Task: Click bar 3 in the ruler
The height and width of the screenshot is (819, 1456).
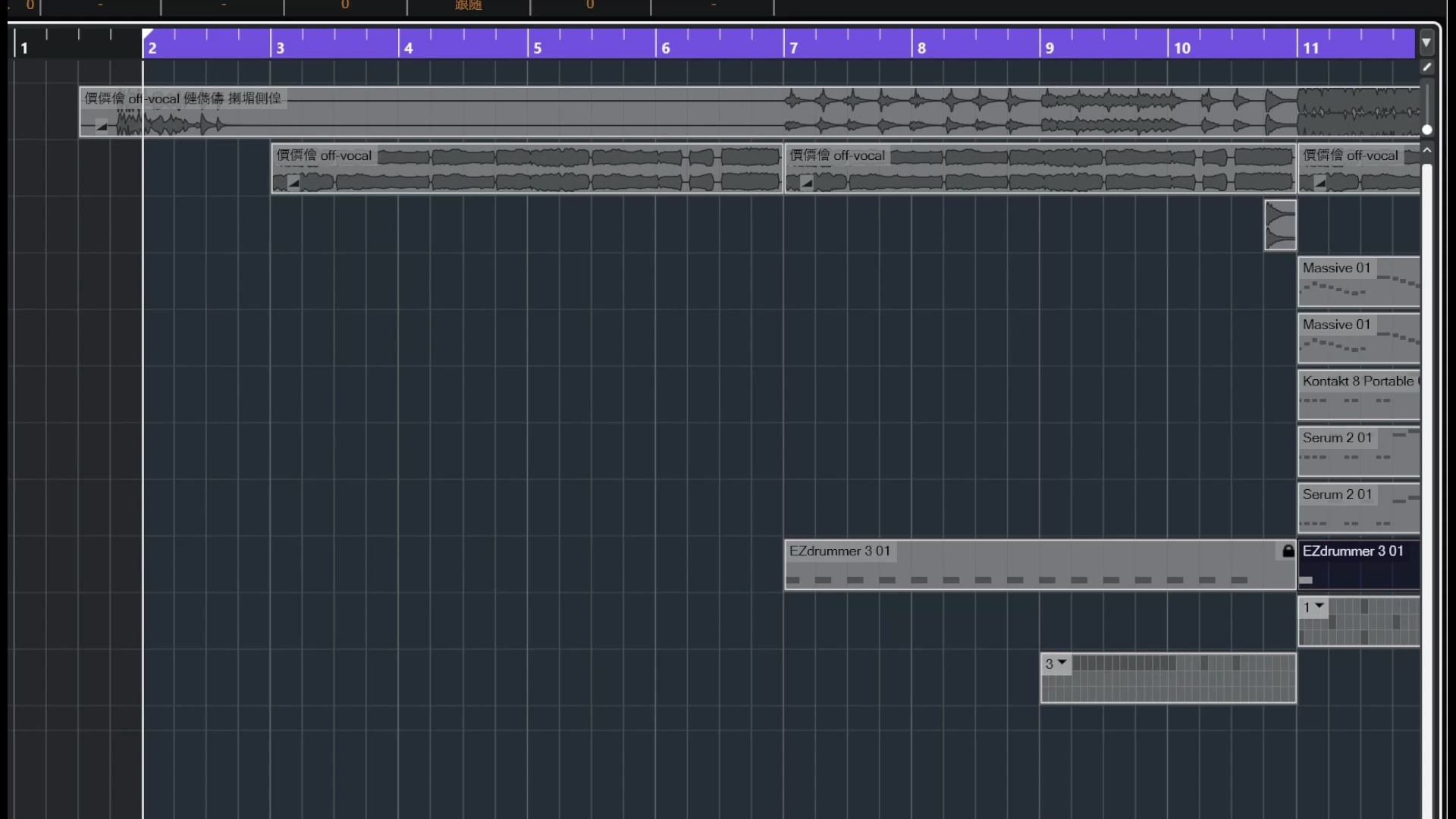Action: [281, 48]
